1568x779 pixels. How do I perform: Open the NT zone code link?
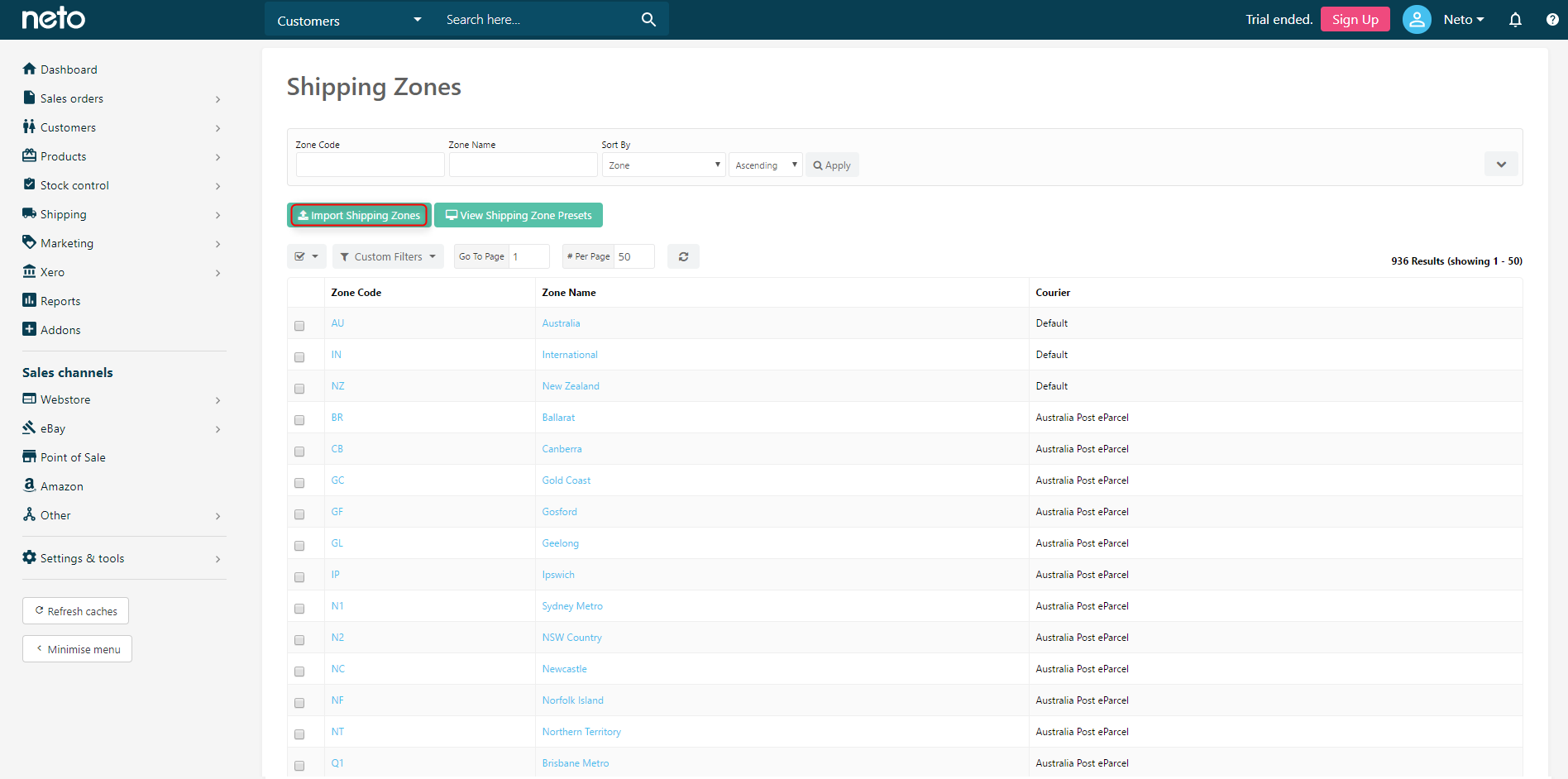click(x=337, y=732)
